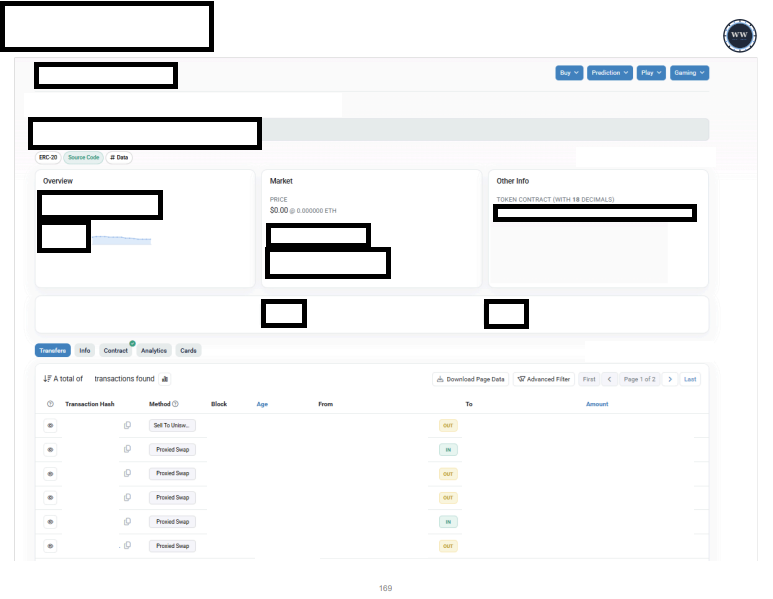Click the sort icon before 'A total of'
773x599 pixels.
47,379
